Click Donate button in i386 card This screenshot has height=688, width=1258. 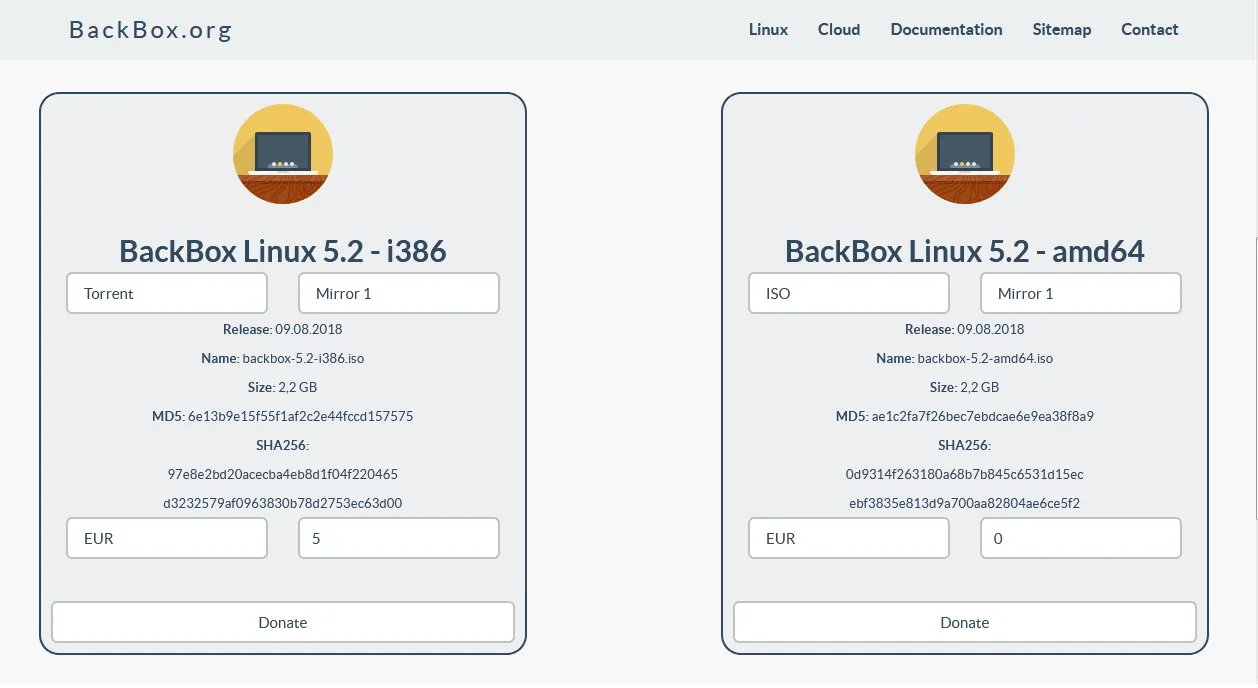coord(283,622)
